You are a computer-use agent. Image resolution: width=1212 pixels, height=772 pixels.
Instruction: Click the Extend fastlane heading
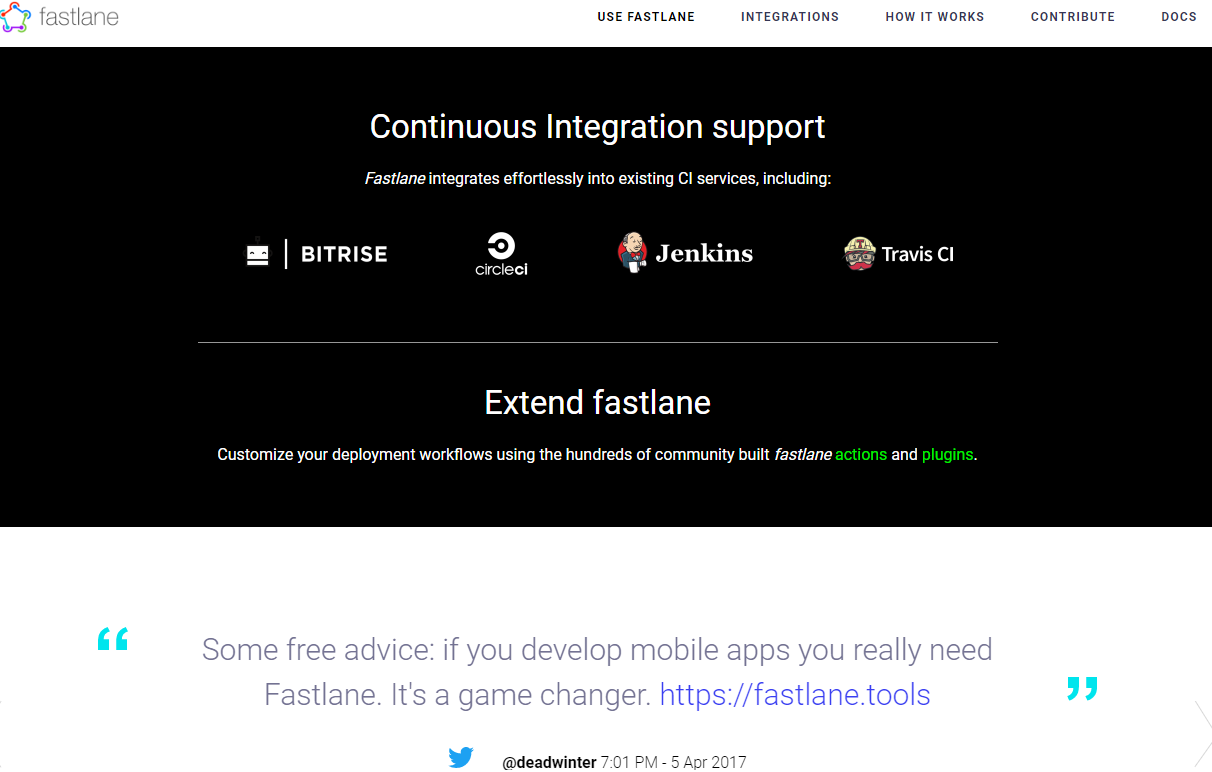click(598, 402)
